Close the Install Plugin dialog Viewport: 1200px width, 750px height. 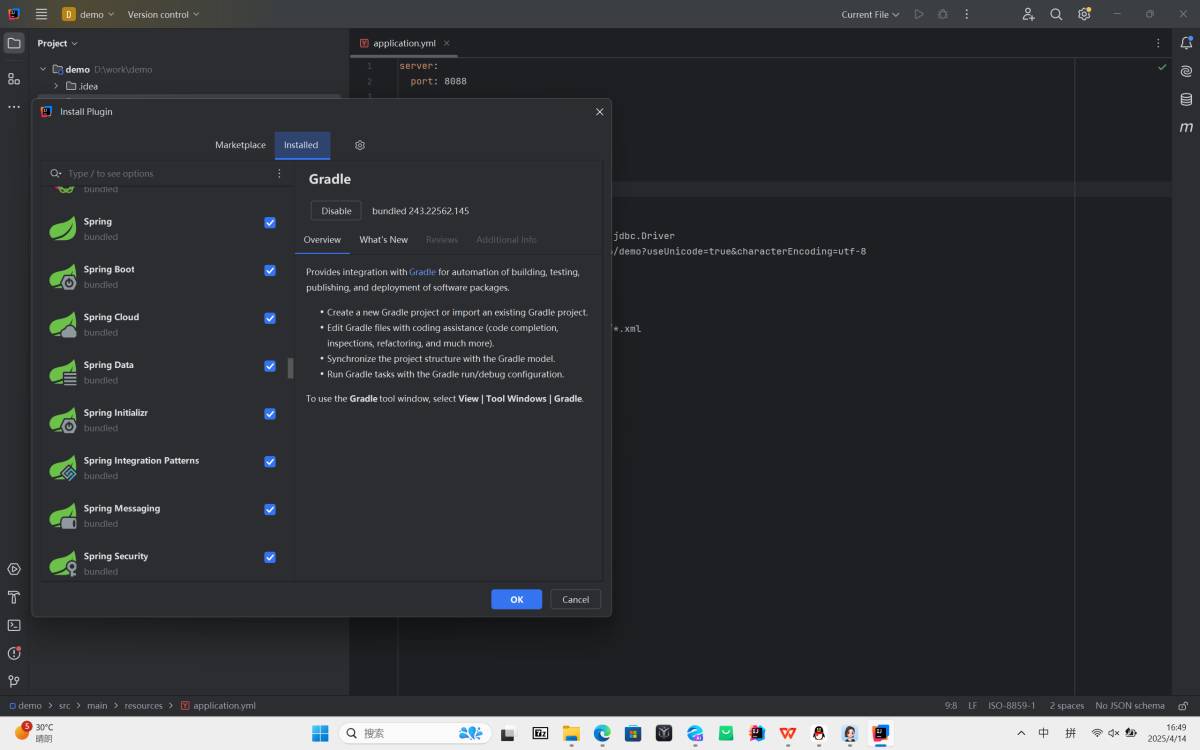pyautogui.click(x=600, y=112)
